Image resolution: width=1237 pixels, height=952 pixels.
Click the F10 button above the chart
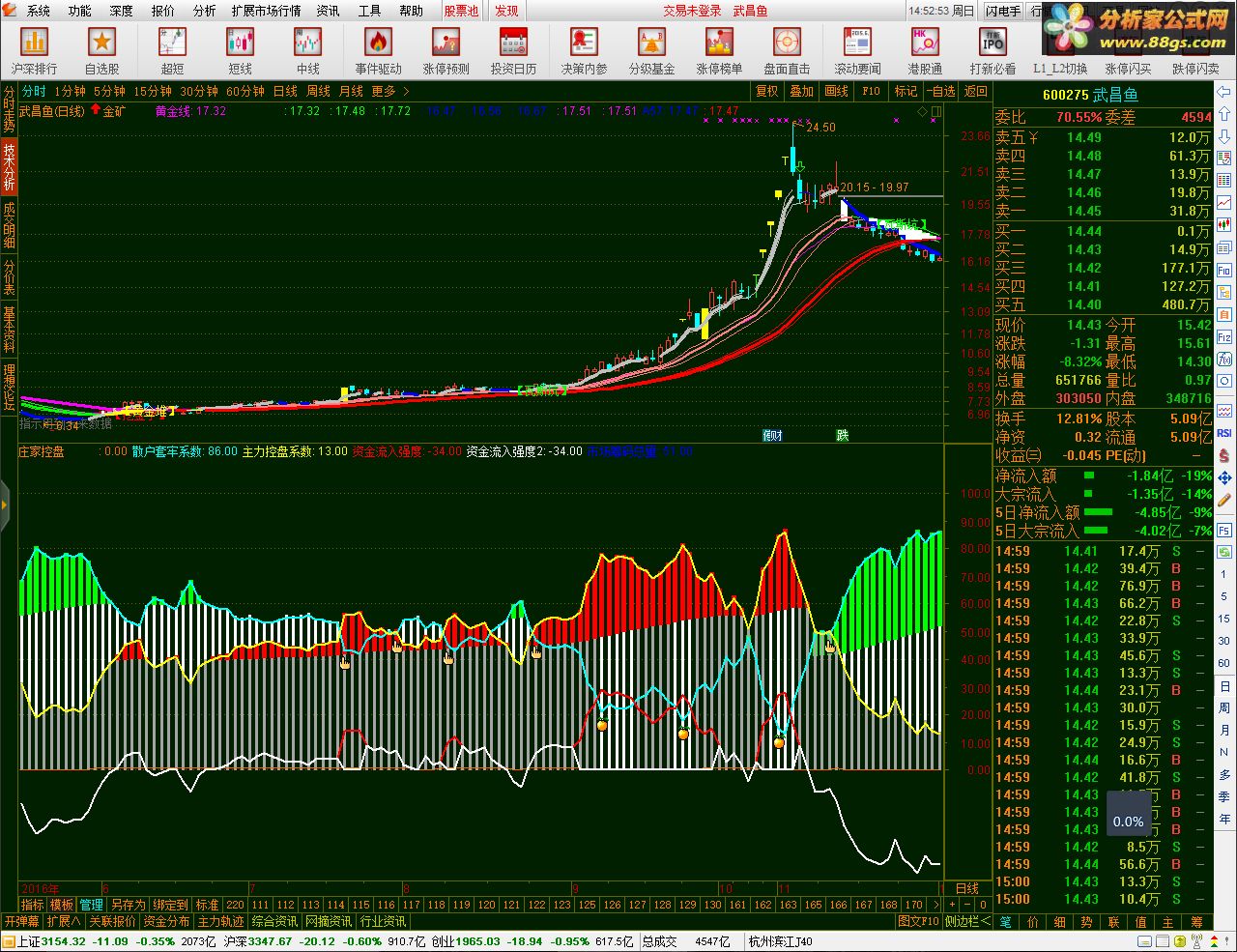pyautogui.click(x=872, y=91)
